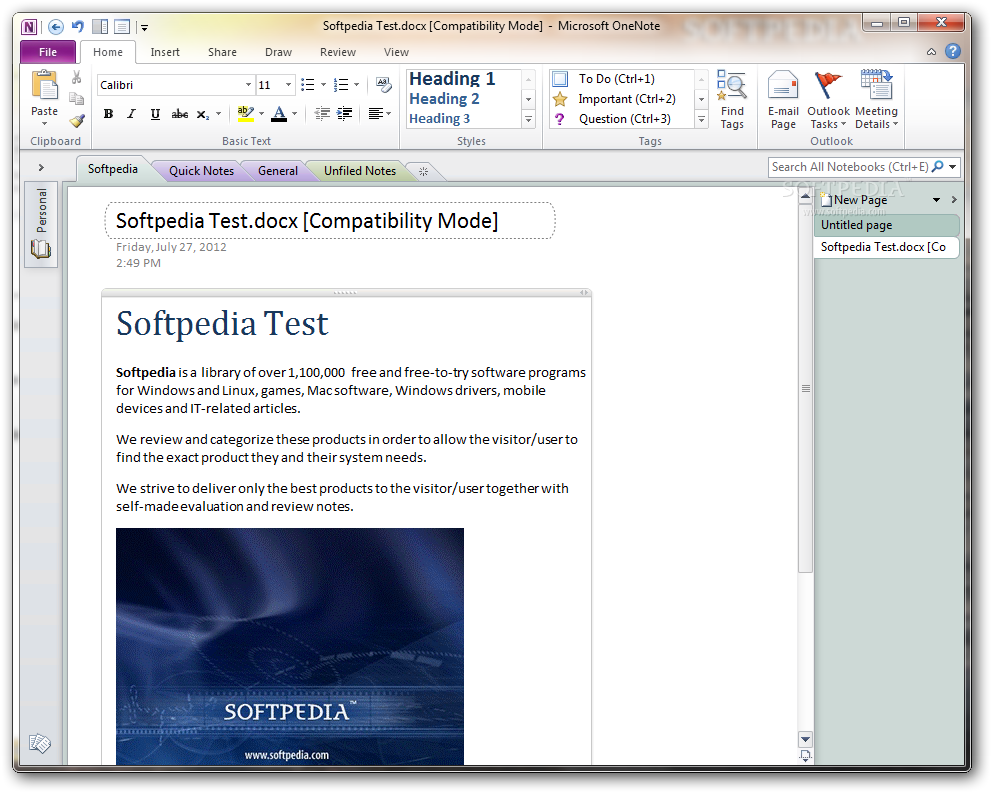Click the Undo icon in title bar
Viewport: 992px width, 793px height.
[x=78, y=27]
